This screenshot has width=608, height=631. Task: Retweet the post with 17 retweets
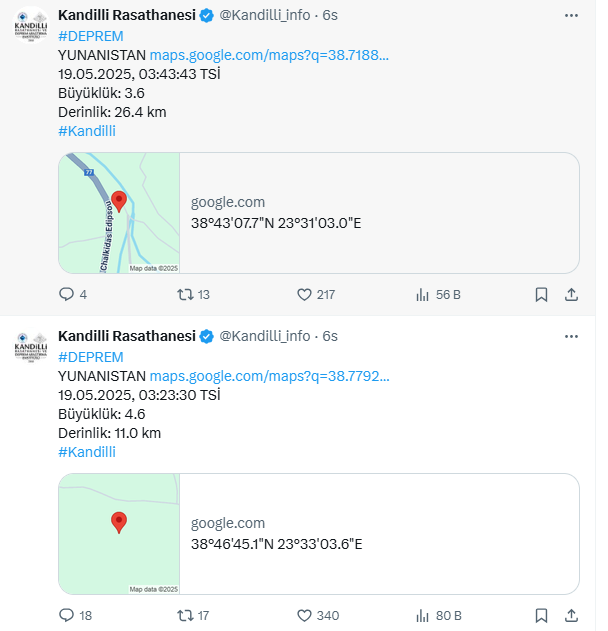(185, 615)
